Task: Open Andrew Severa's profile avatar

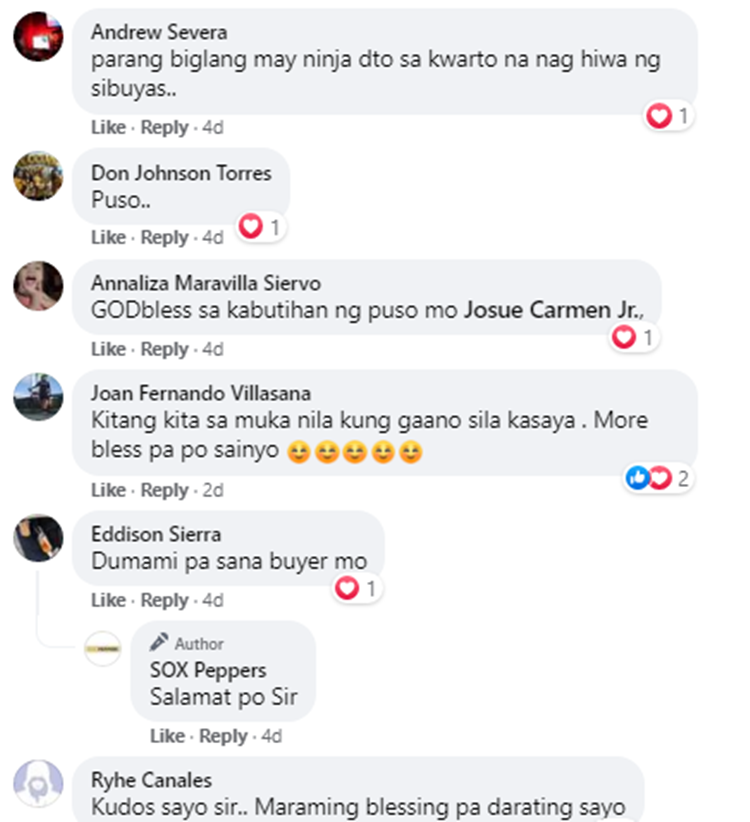Action: point(38,37)
